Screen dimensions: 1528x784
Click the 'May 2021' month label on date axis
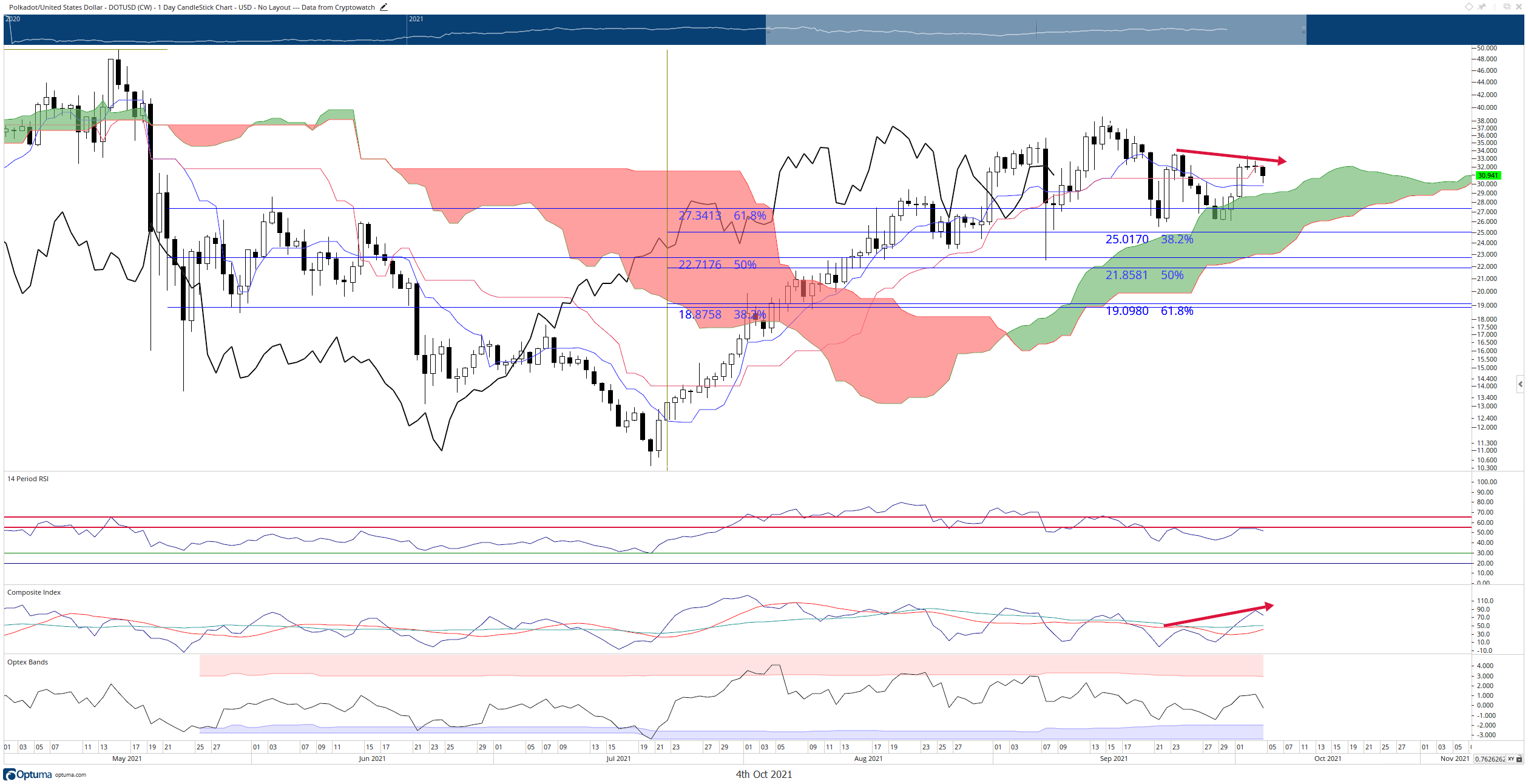[127, 759]
